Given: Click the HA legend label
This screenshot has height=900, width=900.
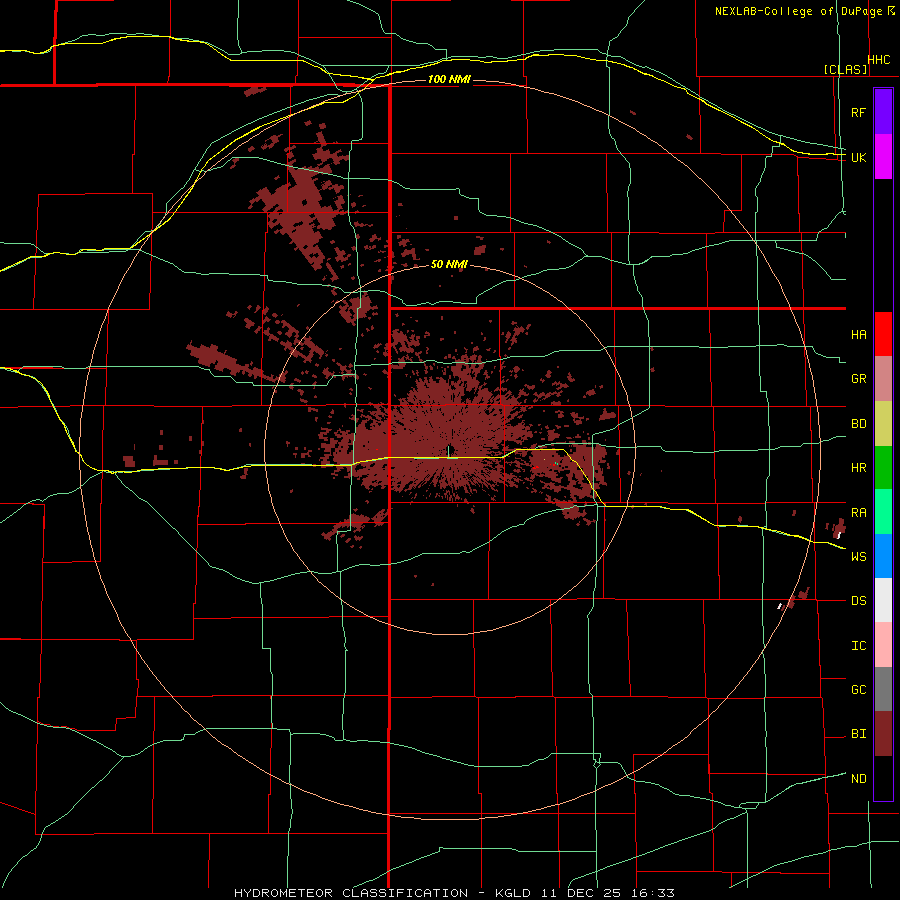Looking at the screenshot, I should click(858, 335).
